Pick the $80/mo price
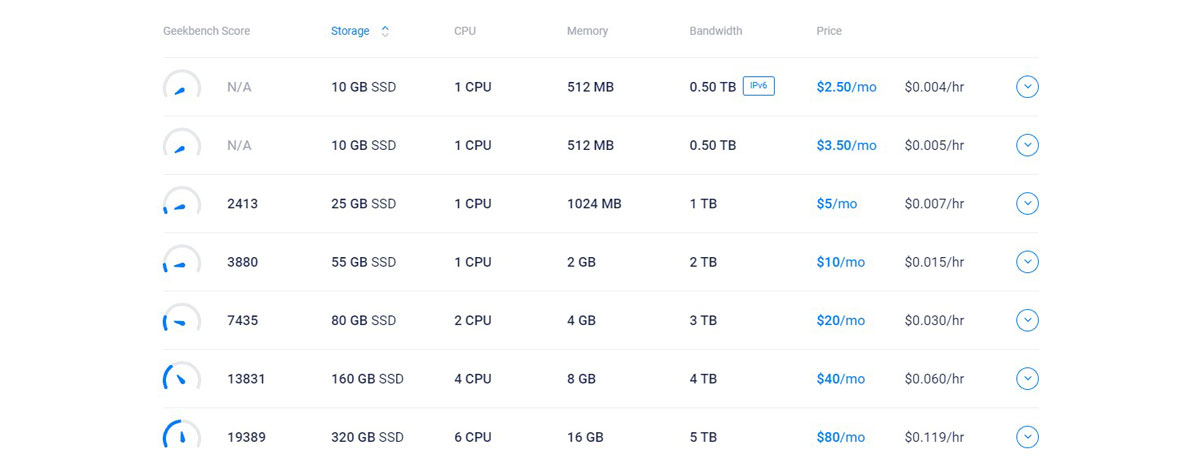The height and width of the screenshot is (463, 1200). coord(841,437)
